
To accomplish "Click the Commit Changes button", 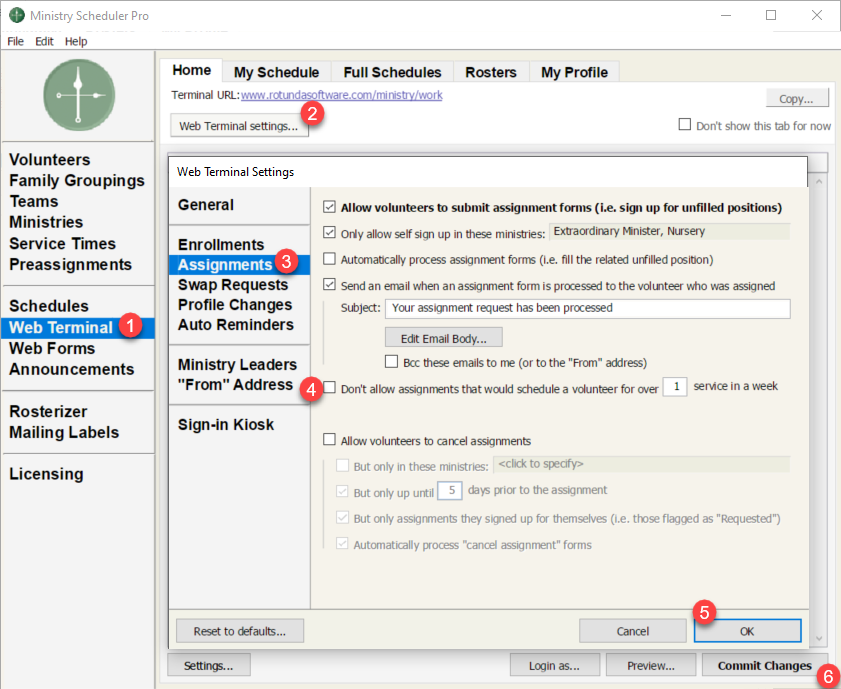I will click(764, 665).
